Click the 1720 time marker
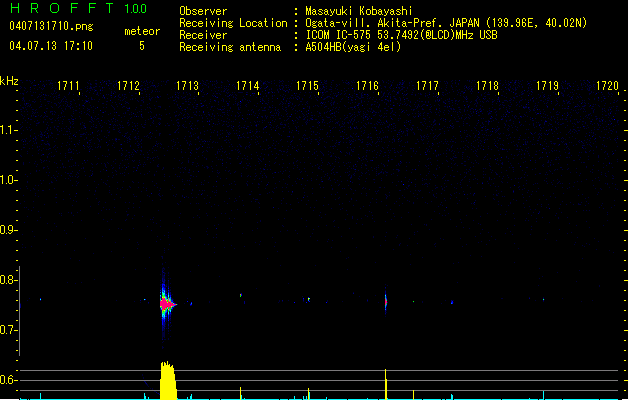 607,87
